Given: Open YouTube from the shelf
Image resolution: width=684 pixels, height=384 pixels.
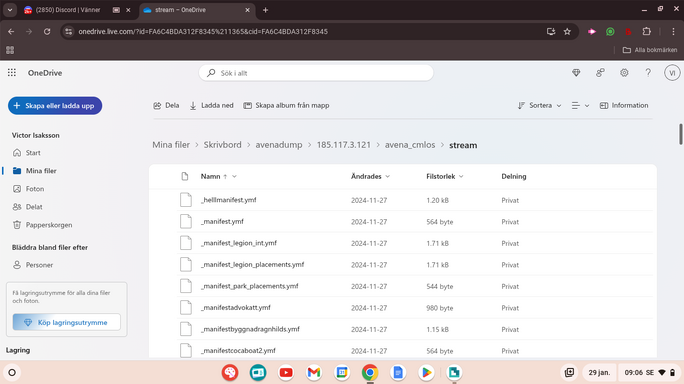Looking at the screenshot, I should tap(286, 373).
